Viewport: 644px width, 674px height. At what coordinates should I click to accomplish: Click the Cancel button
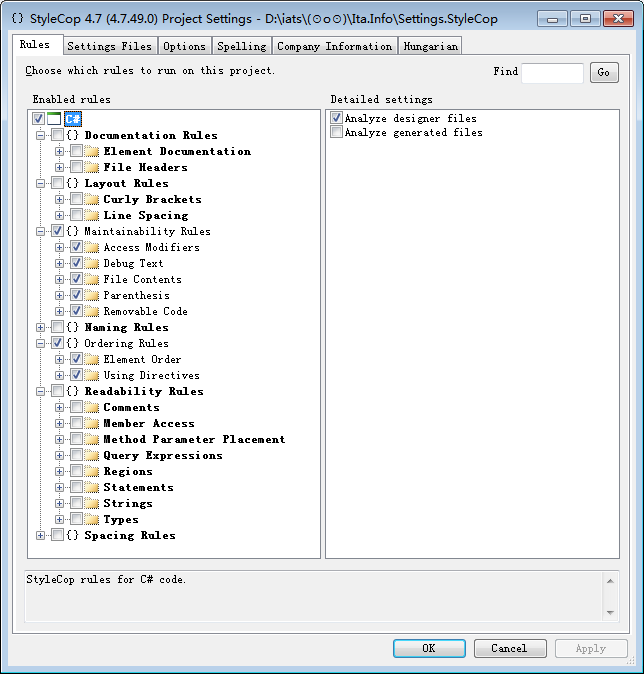510,648
